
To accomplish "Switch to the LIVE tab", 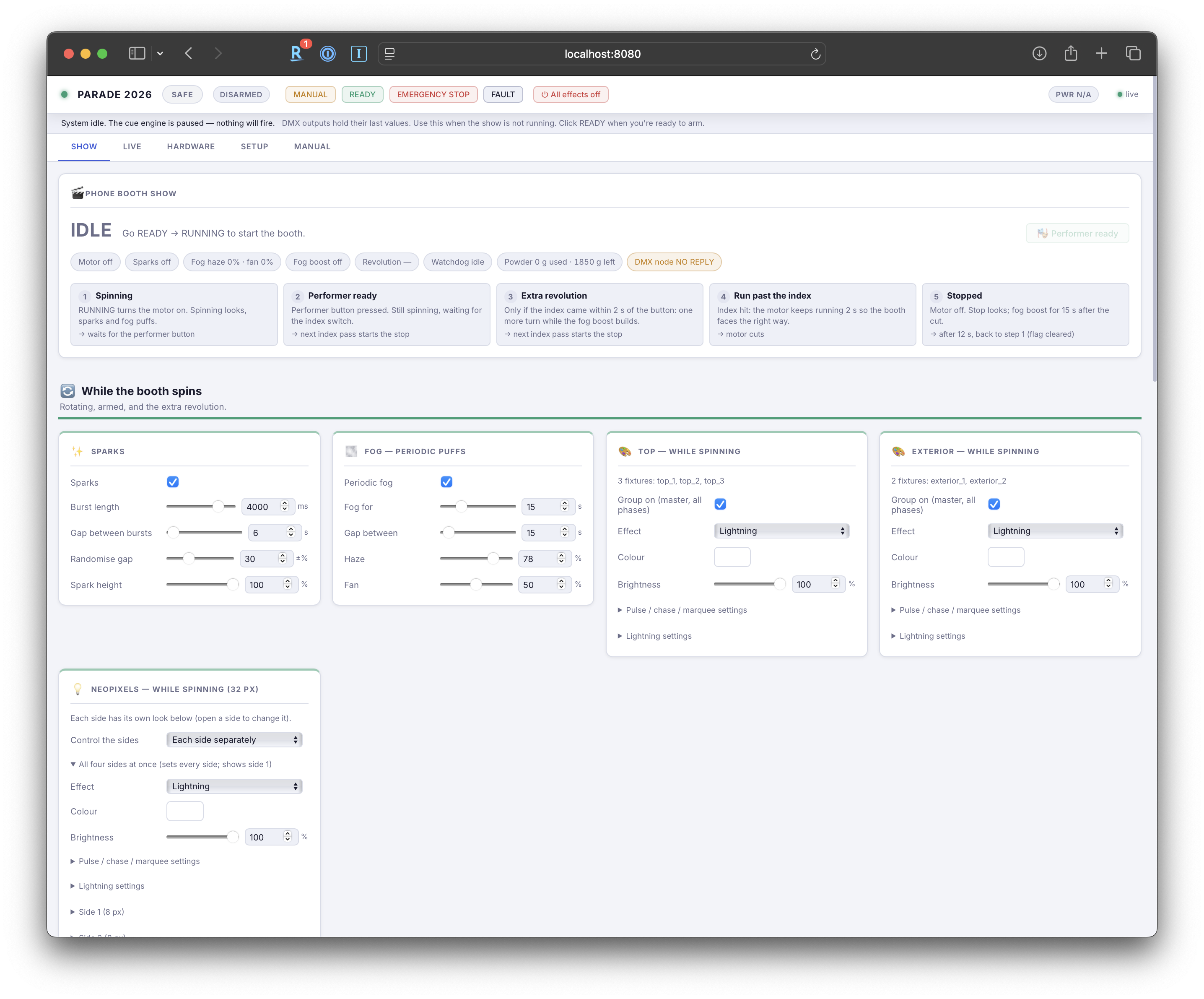I will 132,146.
